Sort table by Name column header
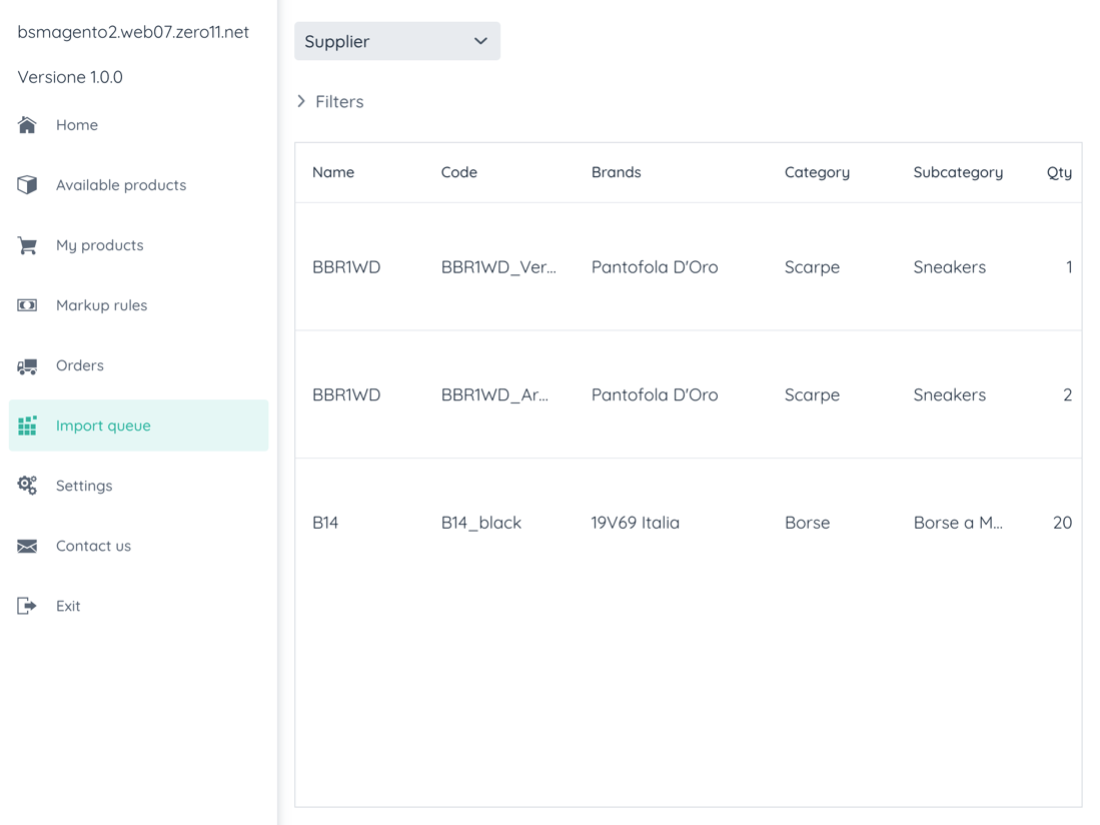This screenshot has height=825, width=1100. [333, 172]
